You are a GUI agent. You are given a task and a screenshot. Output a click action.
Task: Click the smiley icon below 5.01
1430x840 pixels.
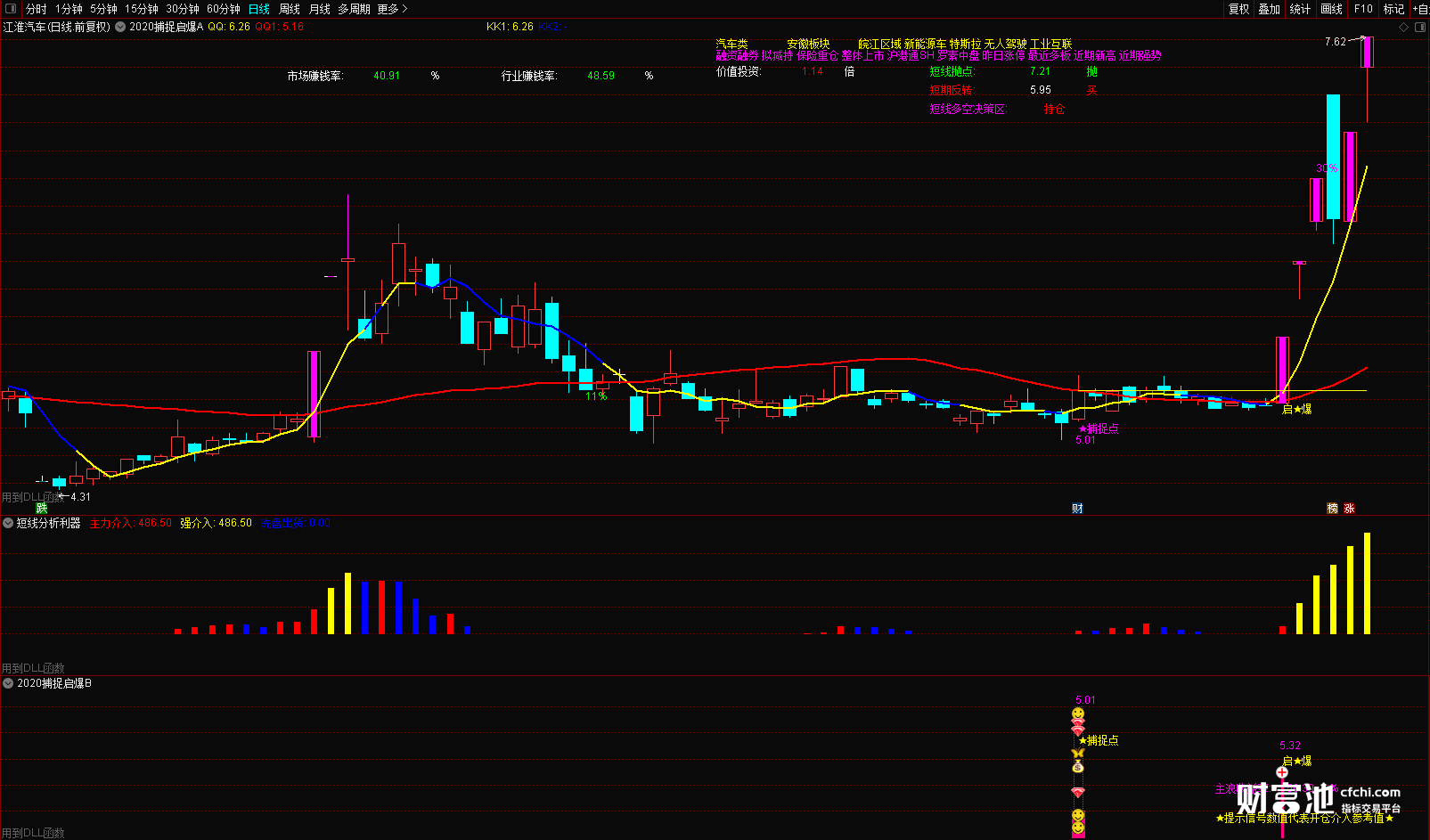pos(1078,714)
